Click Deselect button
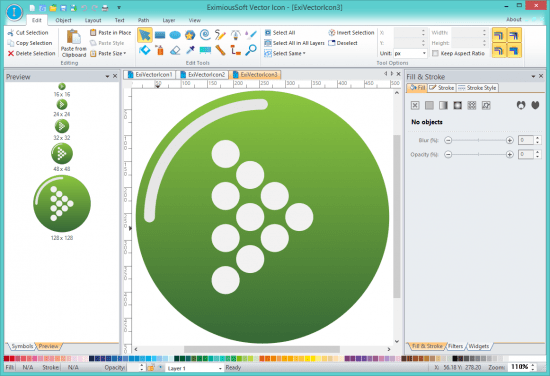Viewport: 550px width, 376px height. click(343, 43)
